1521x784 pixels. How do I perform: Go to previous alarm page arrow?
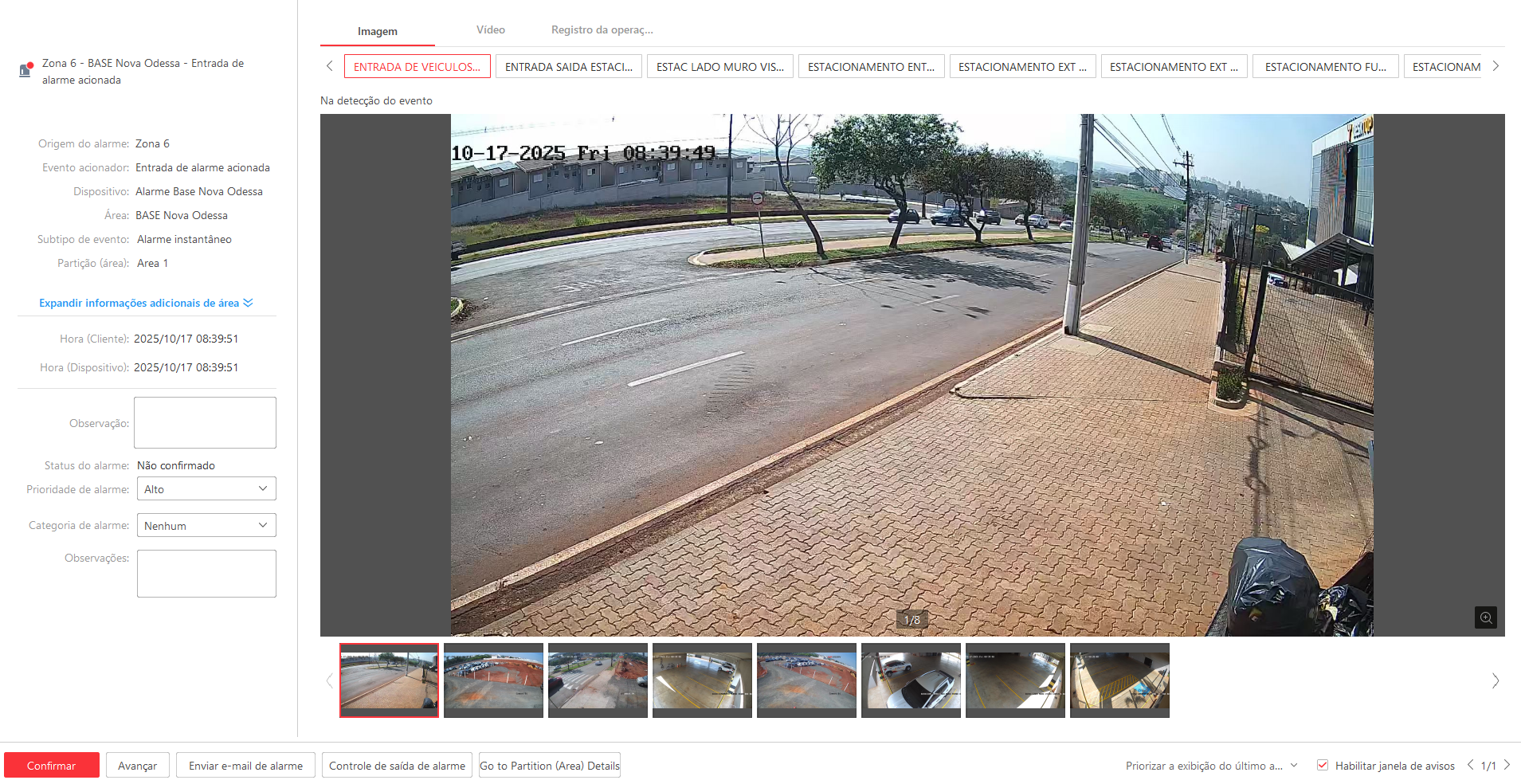point(1470,765)
